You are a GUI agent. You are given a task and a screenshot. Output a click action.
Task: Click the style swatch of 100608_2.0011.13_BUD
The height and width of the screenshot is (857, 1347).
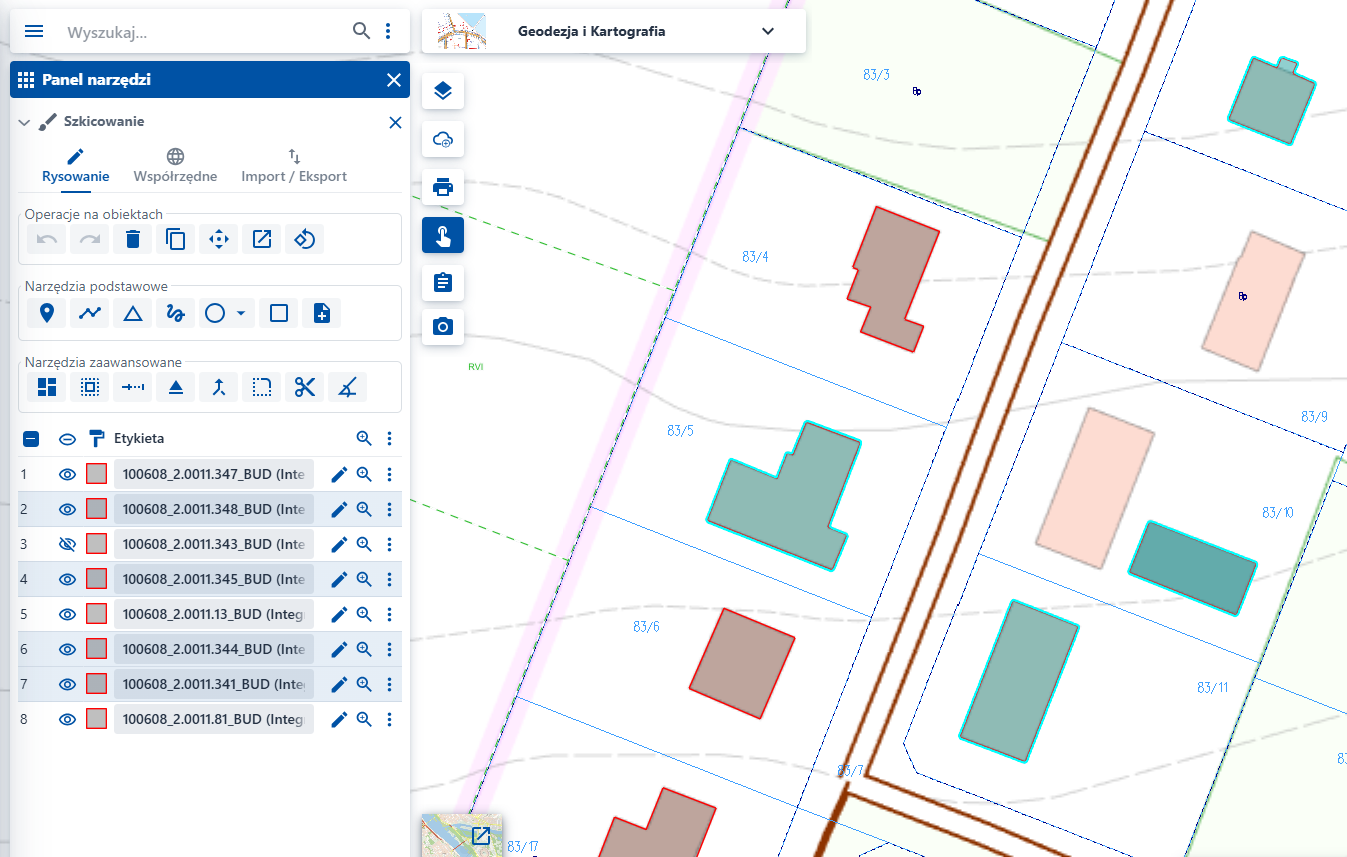click(97, 614)
